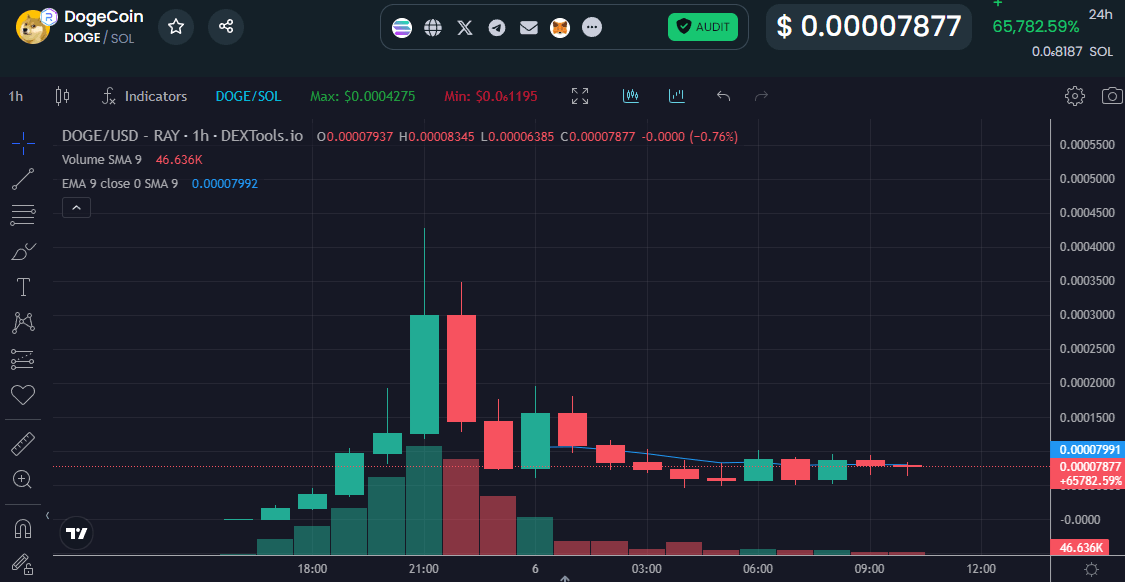Screen dimensions: 1125x582
Task: Collapse left drawing toolbar arrow
Action: pos(48,516)
